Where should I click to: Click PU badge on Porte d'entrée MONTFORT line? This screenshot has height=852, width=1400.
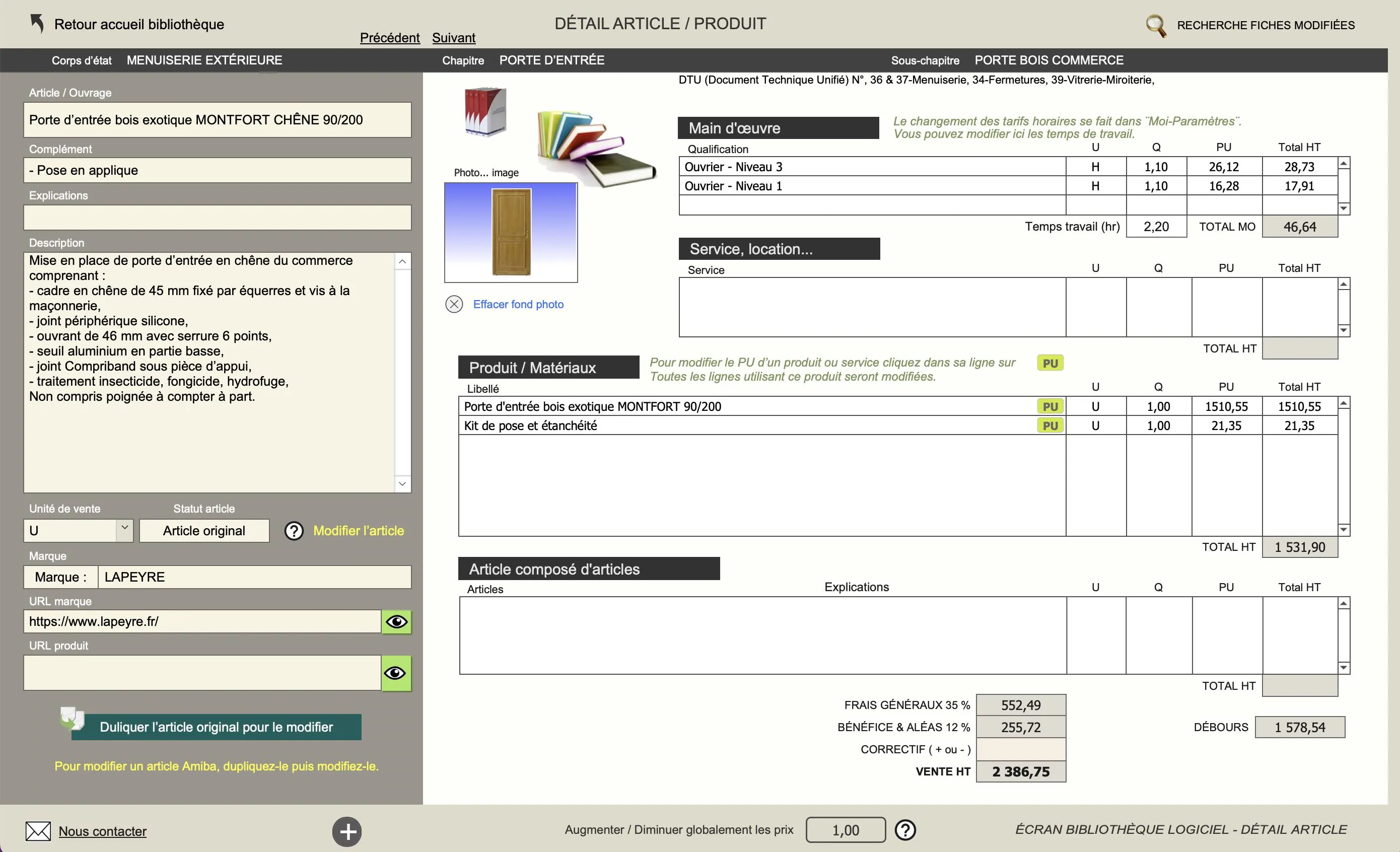pos(1049,406)
